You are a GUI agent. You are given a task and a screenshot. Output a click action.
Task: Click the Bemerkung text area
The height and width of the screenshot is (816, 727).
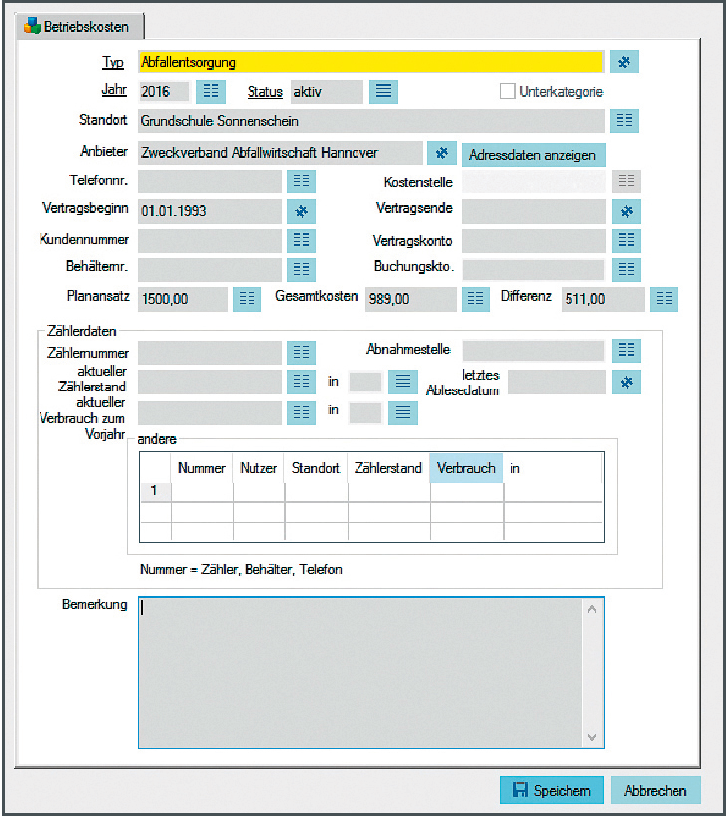(x=360, y=672)
